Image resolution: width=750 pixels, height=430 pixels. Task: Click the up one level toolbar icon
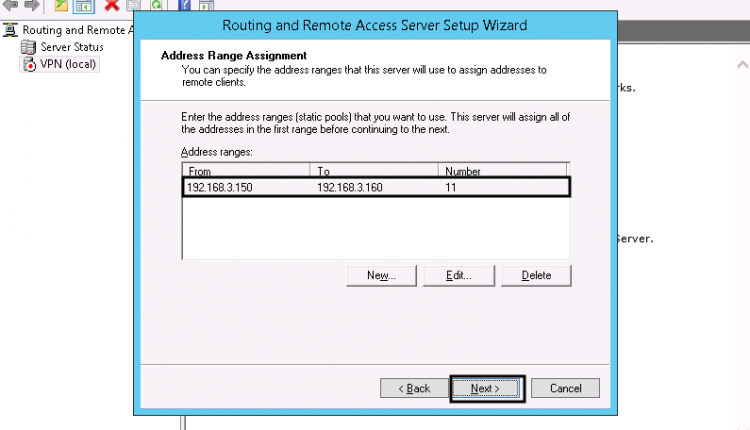[61, 5]
